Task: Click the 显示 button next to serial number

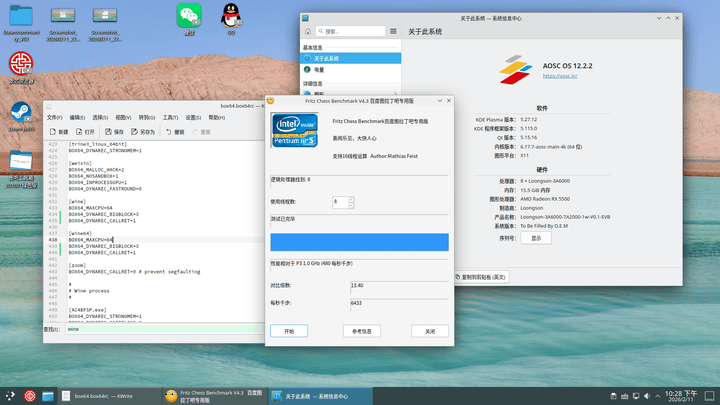Action: (536, 238)
